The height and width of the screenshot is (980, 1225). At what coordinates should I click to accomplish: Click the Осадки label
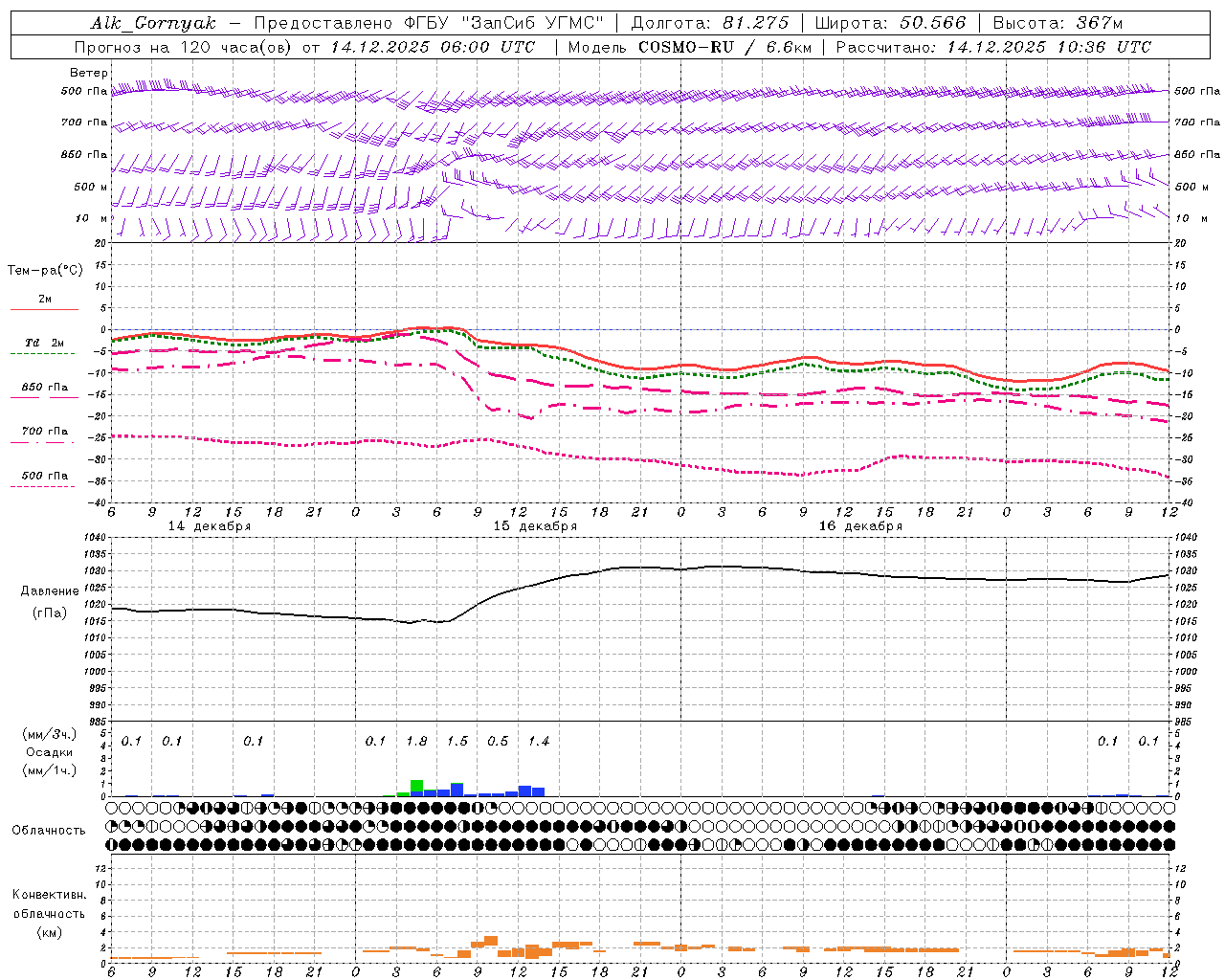point(50,752)
